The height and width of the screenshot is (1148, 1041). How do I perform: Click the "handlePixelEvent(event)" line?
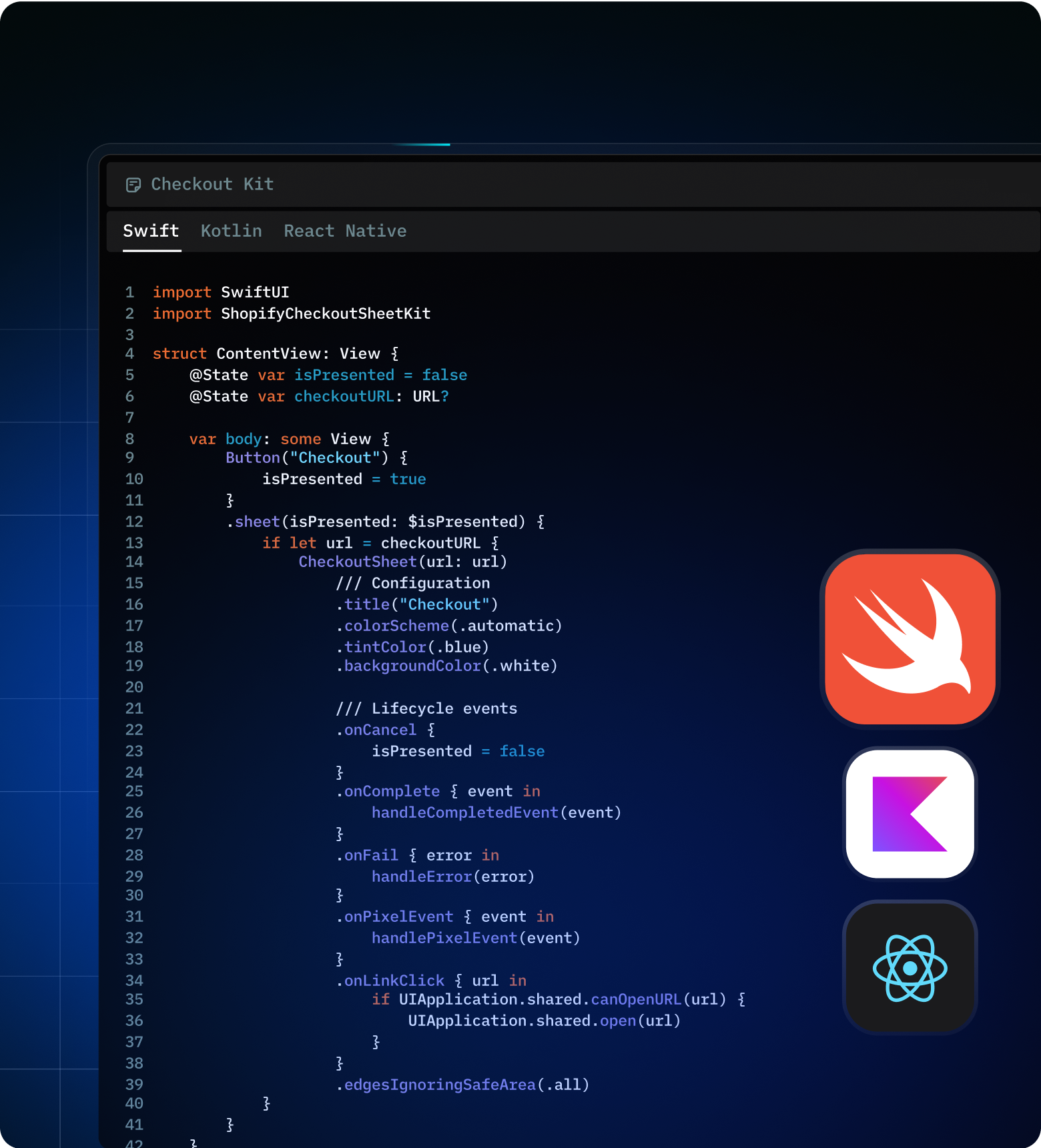(x=476, y=938)
